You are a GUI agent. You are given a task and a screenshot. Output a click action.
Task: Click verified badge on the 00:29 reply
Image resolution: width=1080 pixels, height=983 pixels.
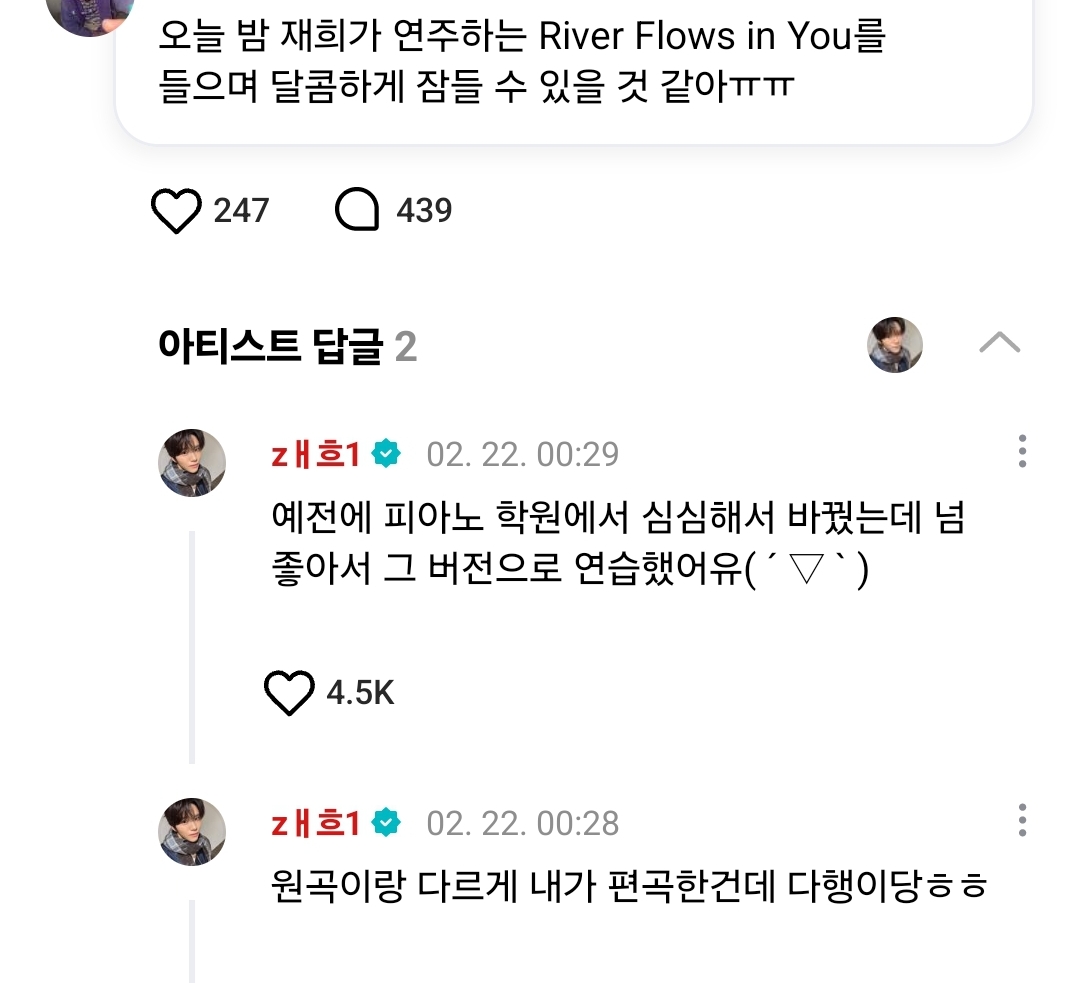386,455
